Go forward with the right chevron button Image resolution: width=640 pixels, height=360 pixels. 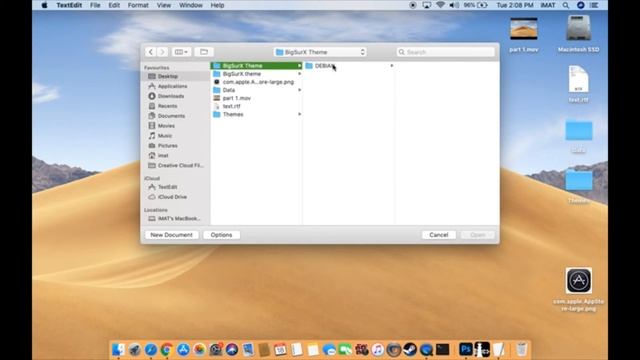(x=162, y=52)
